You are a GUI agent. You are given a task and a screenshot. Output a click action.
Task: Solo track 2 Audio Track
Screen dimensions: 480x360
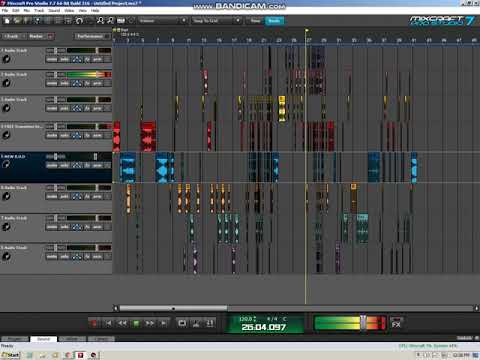pyautogui.click(x=64, y=83)
